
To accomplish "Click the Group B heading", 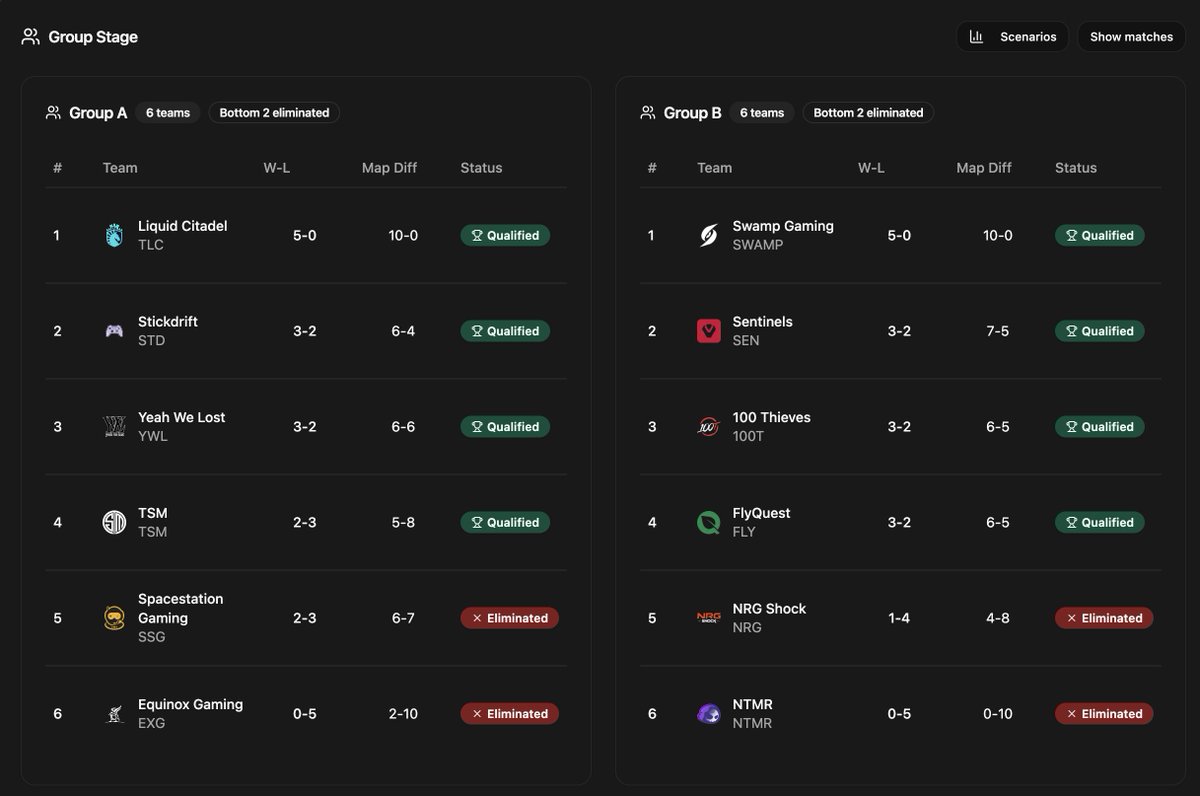I will coord(693,113).
